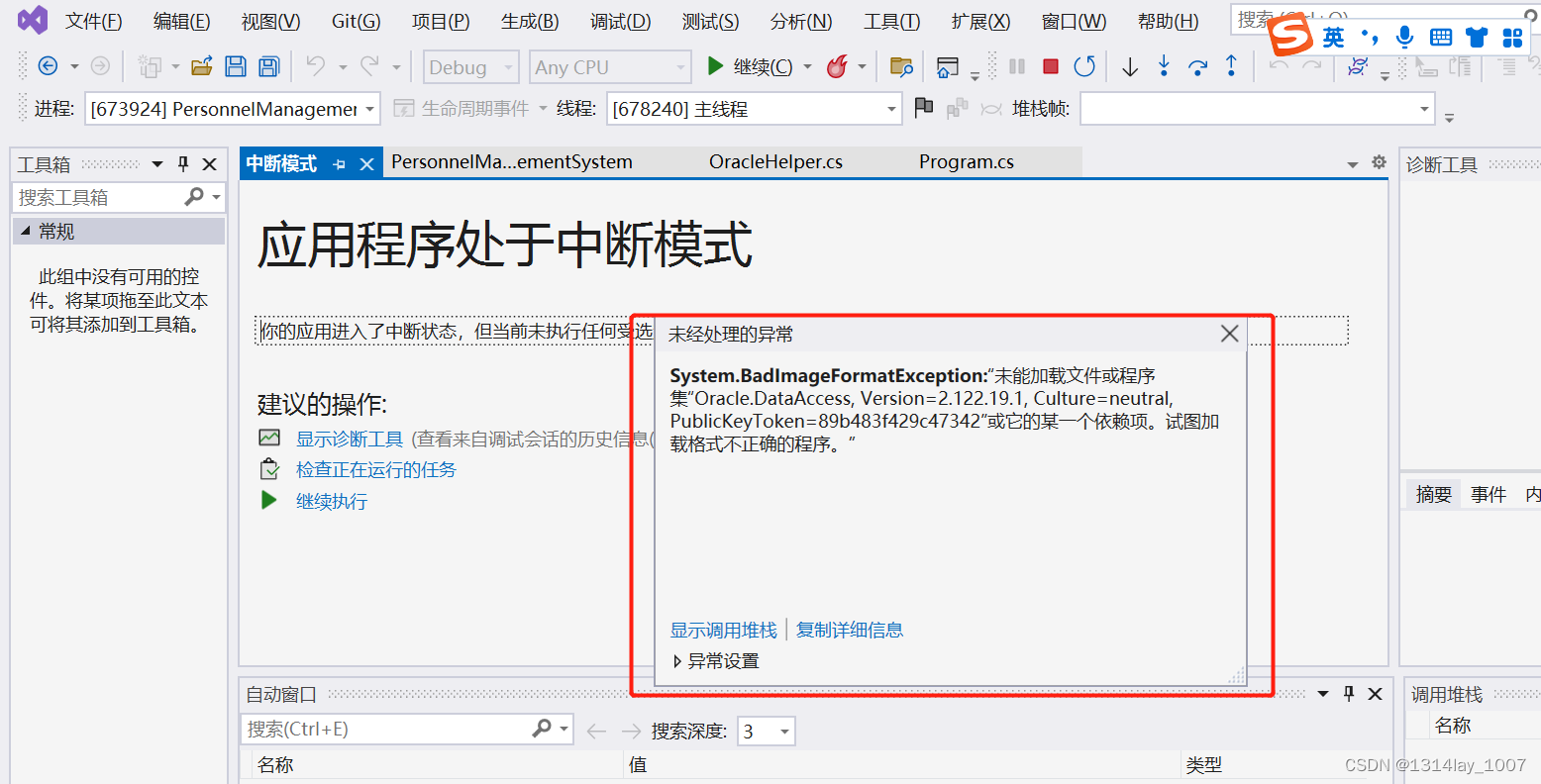Click the Step Out debug icon
Screen dimensions: 1541x784
pos(1229,65)
